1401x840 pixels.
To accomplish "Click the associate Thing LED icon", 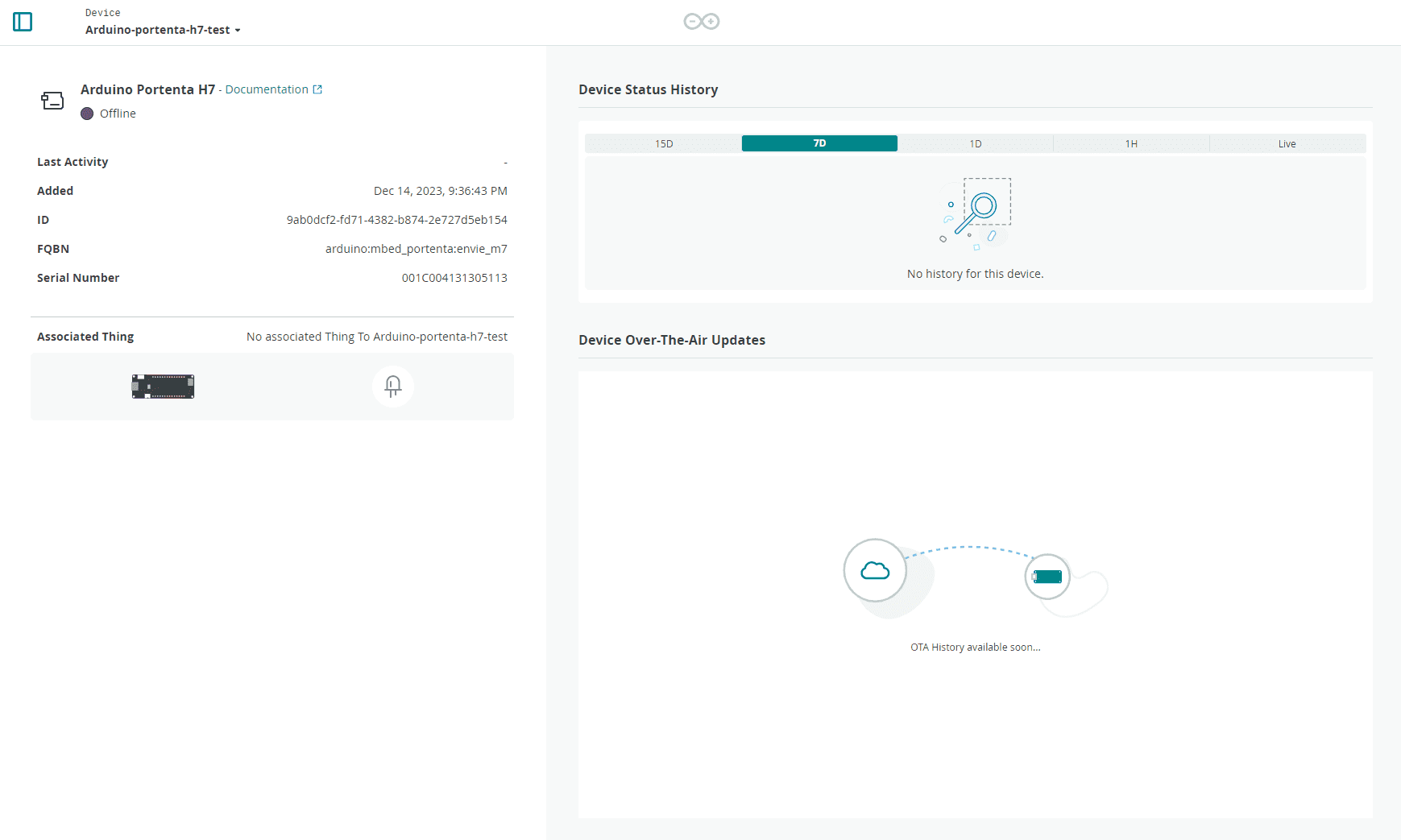I will click(393, 387).
